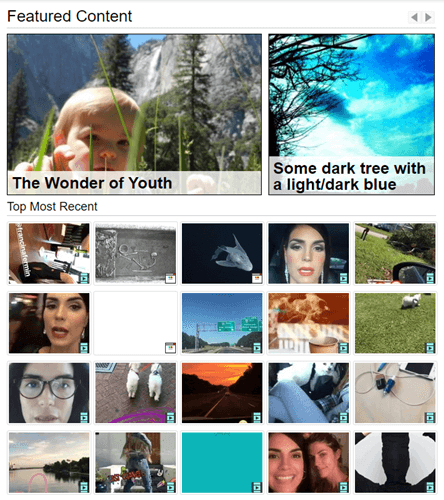The height and width of the screenshot is (500, 444).
Task: Click Some dark tree with a light/dark blue caption
Action: pos(349,176)
